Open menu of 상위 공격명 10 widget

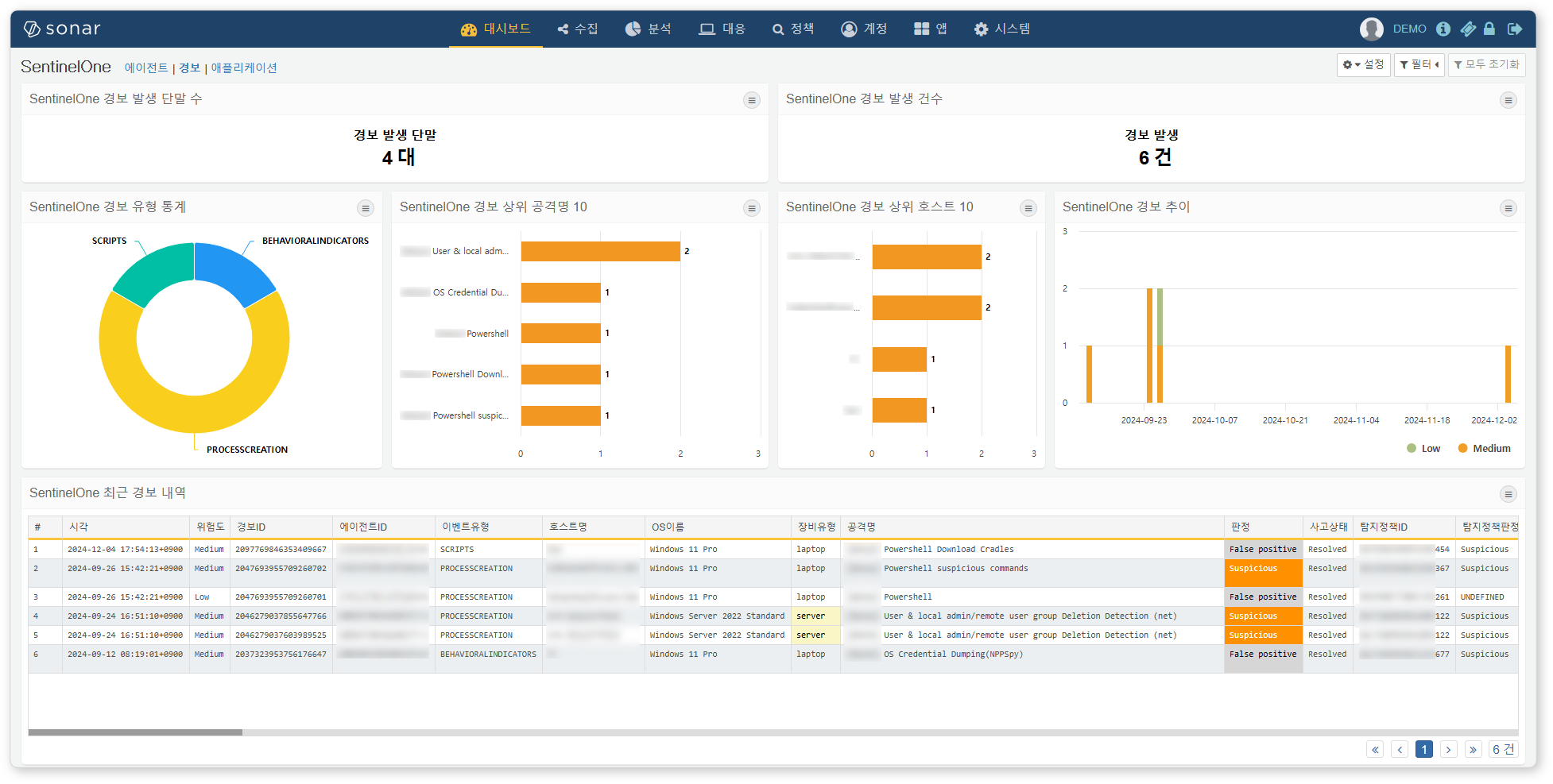(x=751, y=208)
